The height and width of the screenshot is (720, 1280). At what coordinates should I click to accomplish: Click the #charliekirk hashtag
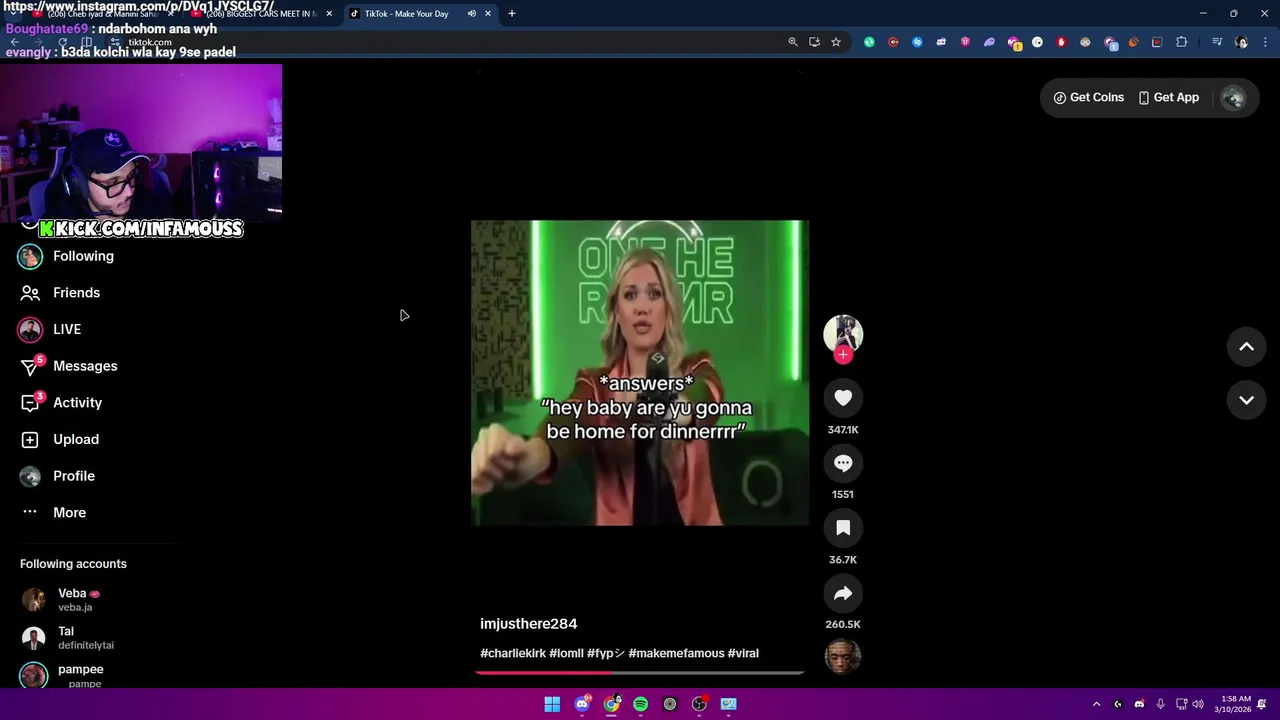point(512,653)
